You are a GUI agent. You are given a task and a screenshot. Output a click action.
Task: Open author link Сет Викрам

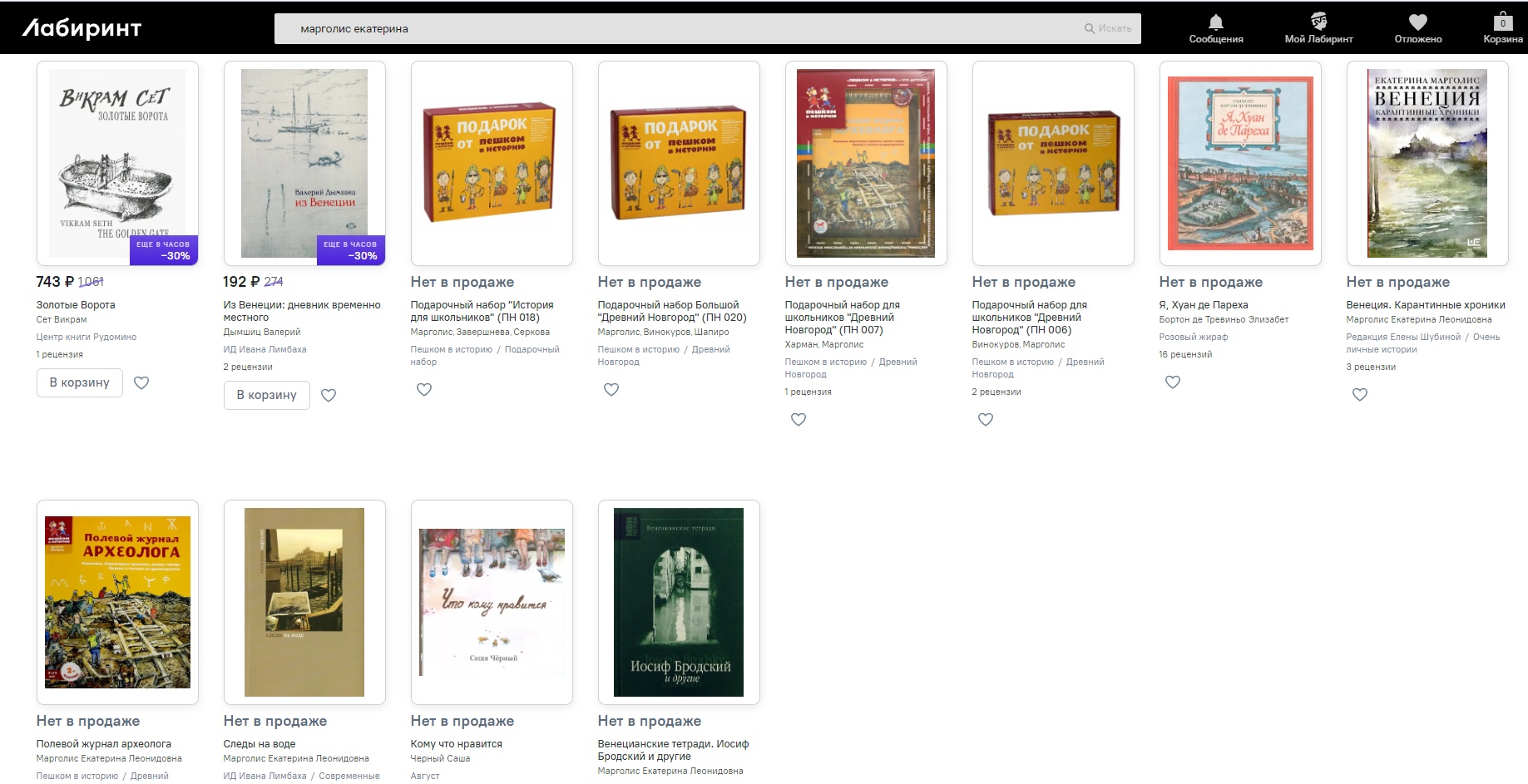point(62,320)
